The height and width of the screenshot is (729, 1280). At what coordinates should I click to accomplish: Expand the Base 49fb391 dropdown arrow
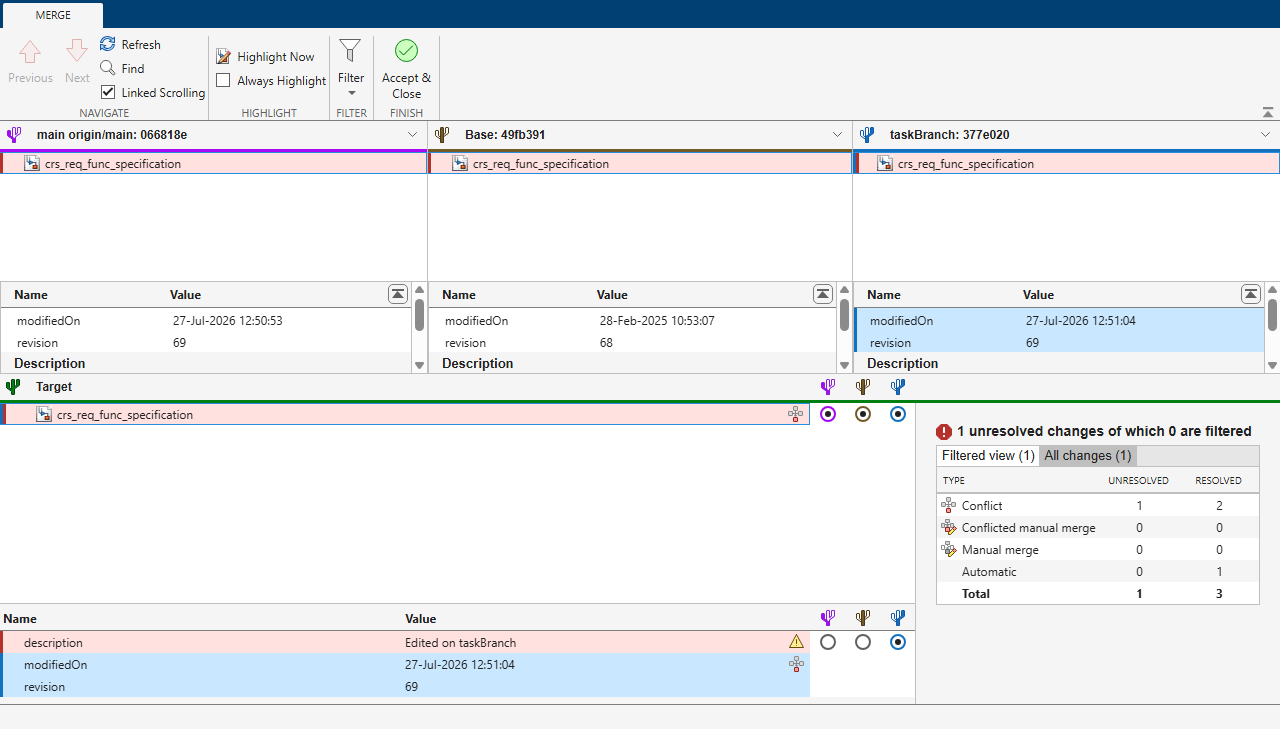[x=838, y=134]
